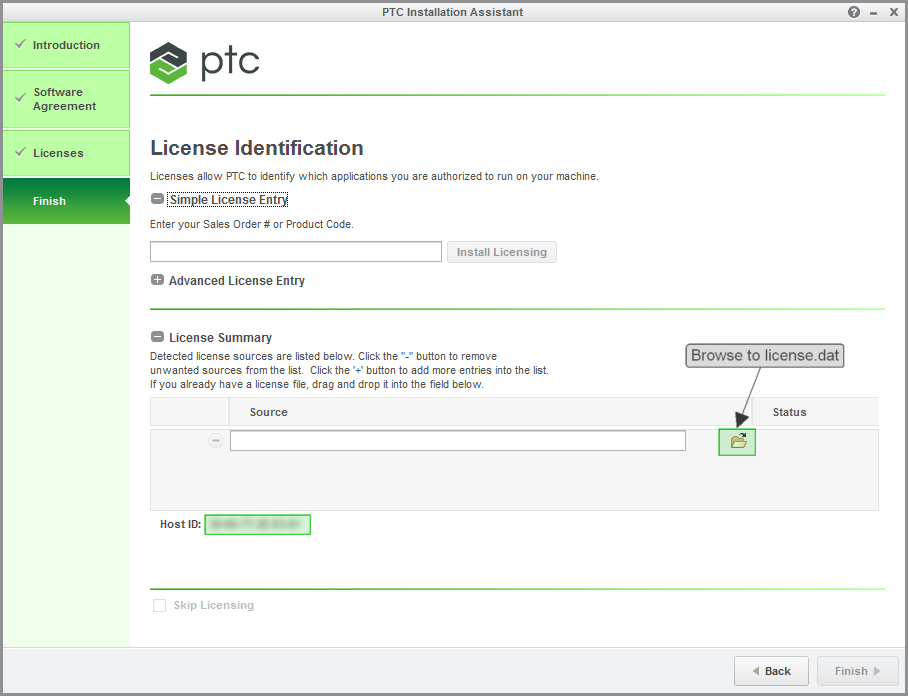Viewport: 908px width, 696px height.
Task: Select the Licenses step
Action: click(x=66, y=153)
